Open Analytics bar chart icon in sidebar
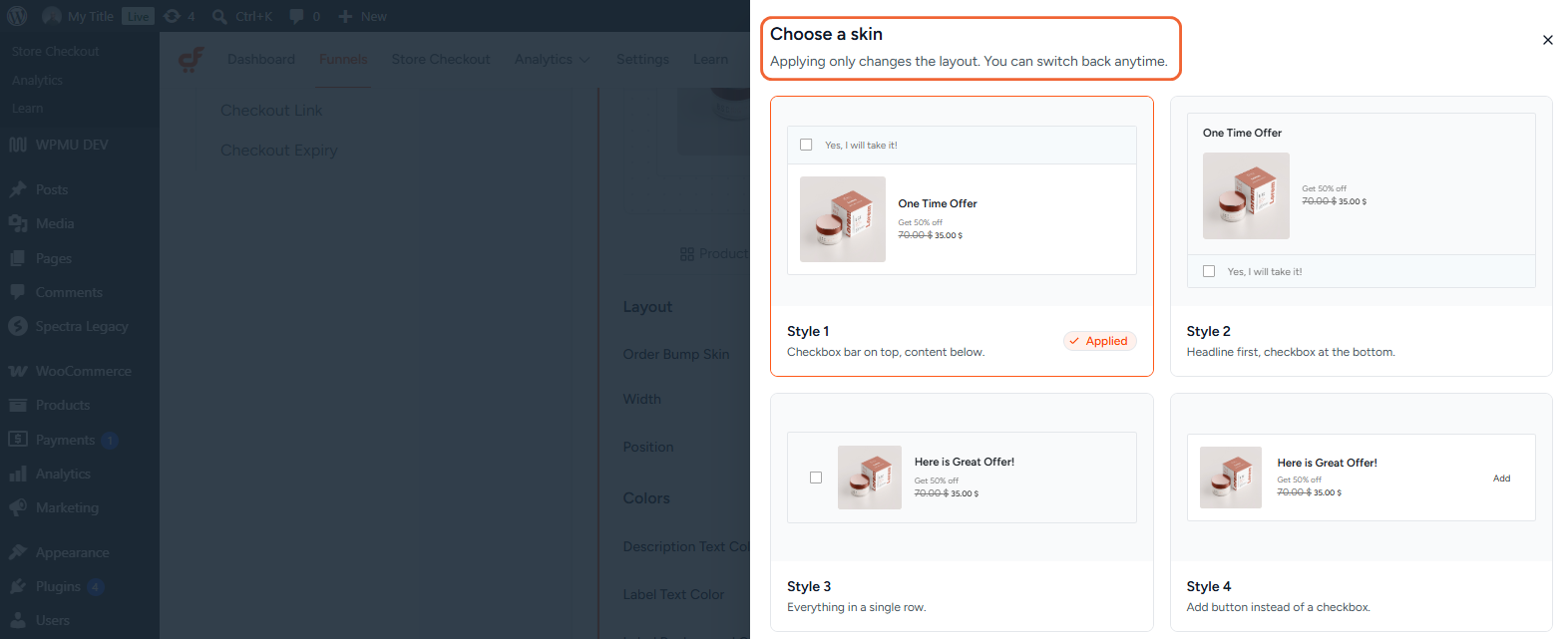This screenshot has height=639, width=1568. point(18,474)
